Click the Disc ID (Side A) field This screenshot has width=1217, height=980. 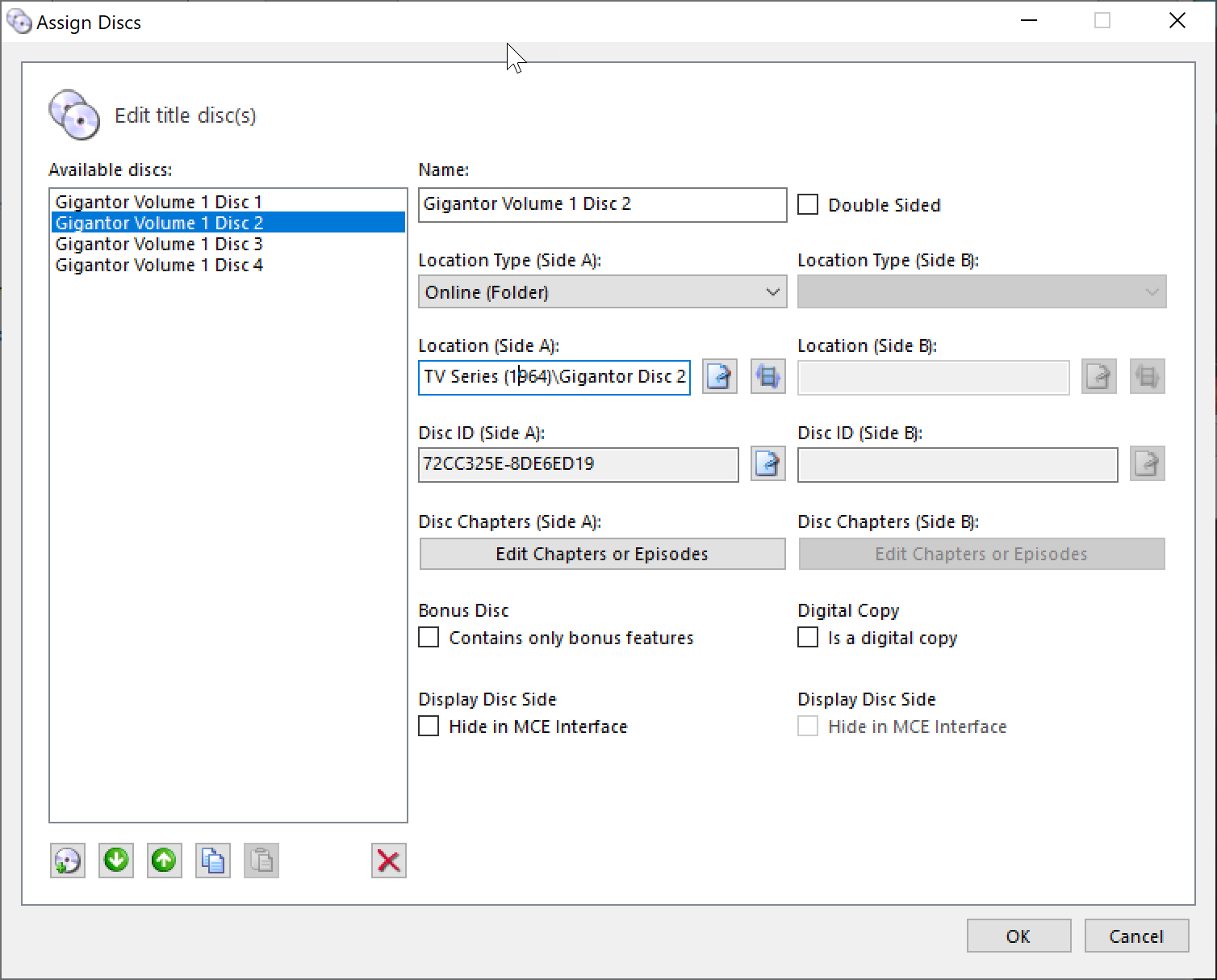tap(578, 464)
